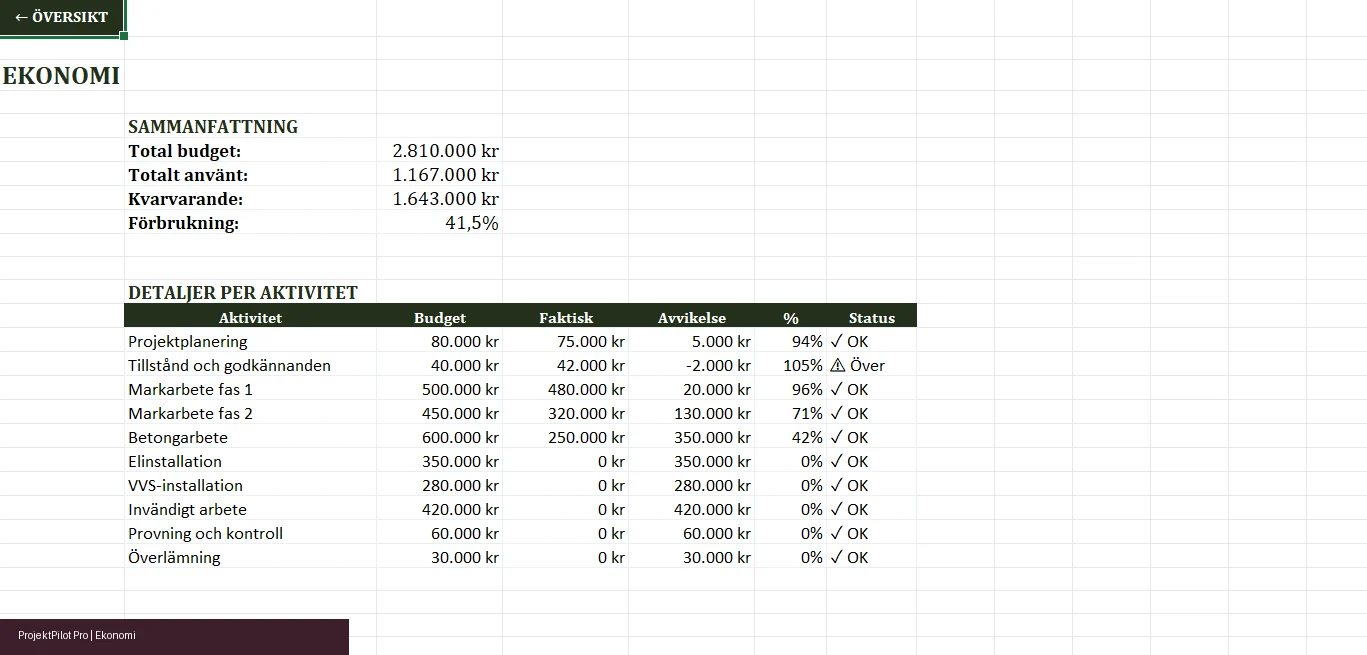
Task: Click the 280.000 kr VVS budget cell
Action: [x=460, y=485]
